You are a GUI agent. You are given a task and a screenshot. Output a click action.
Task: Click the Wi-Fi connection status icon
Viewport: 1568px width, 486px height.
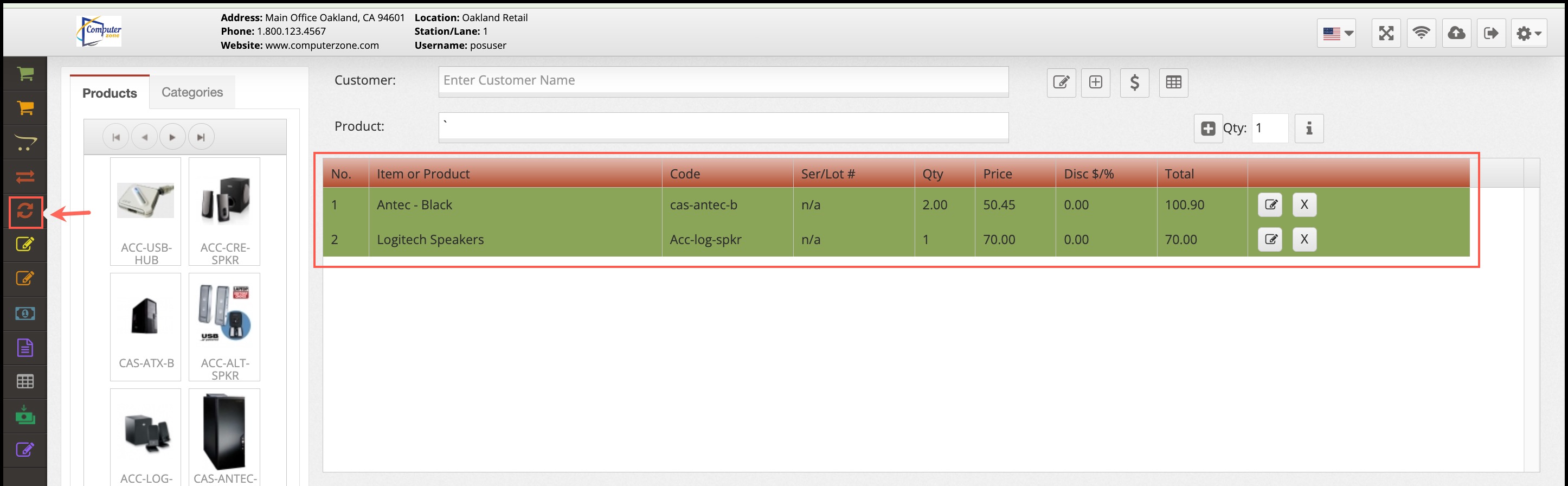click(1421, 33)
